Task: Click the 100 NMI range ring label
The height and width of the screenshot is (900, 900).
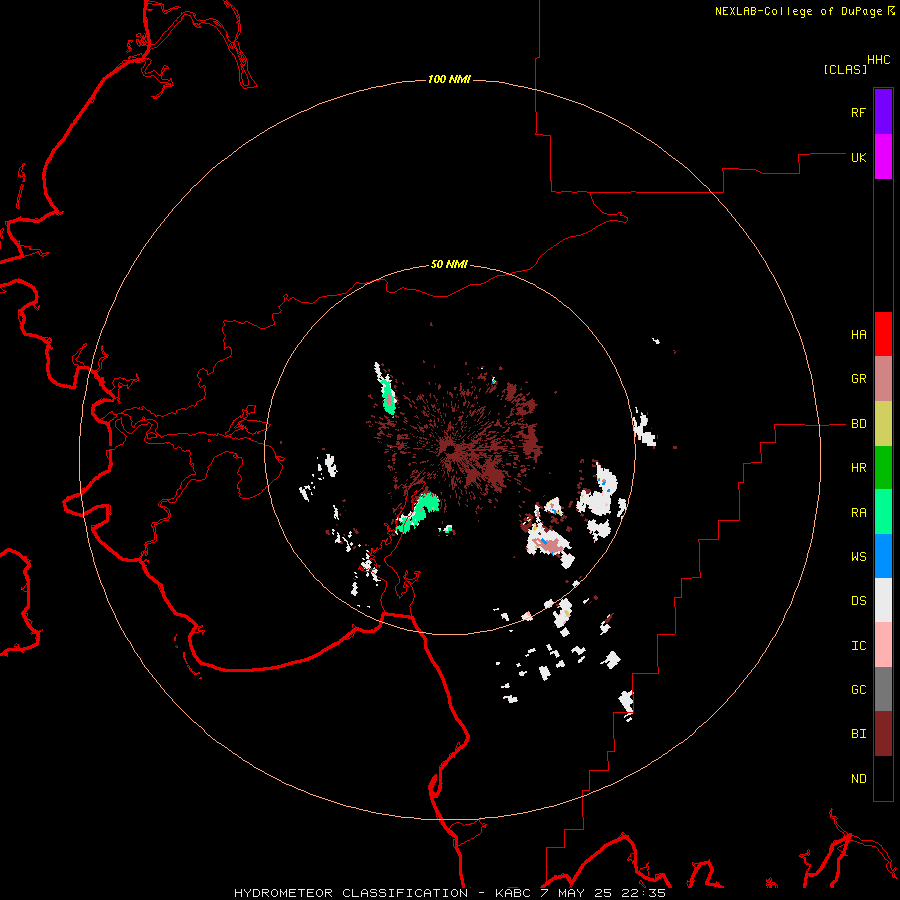Action: pos(449,79)
